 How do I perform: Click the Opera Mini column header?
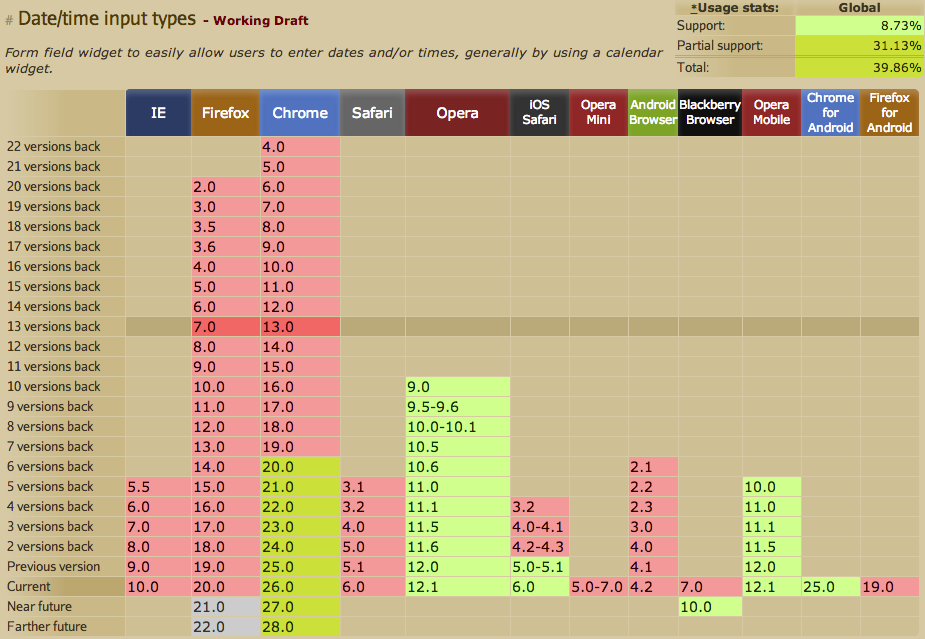tap(599, 113)
